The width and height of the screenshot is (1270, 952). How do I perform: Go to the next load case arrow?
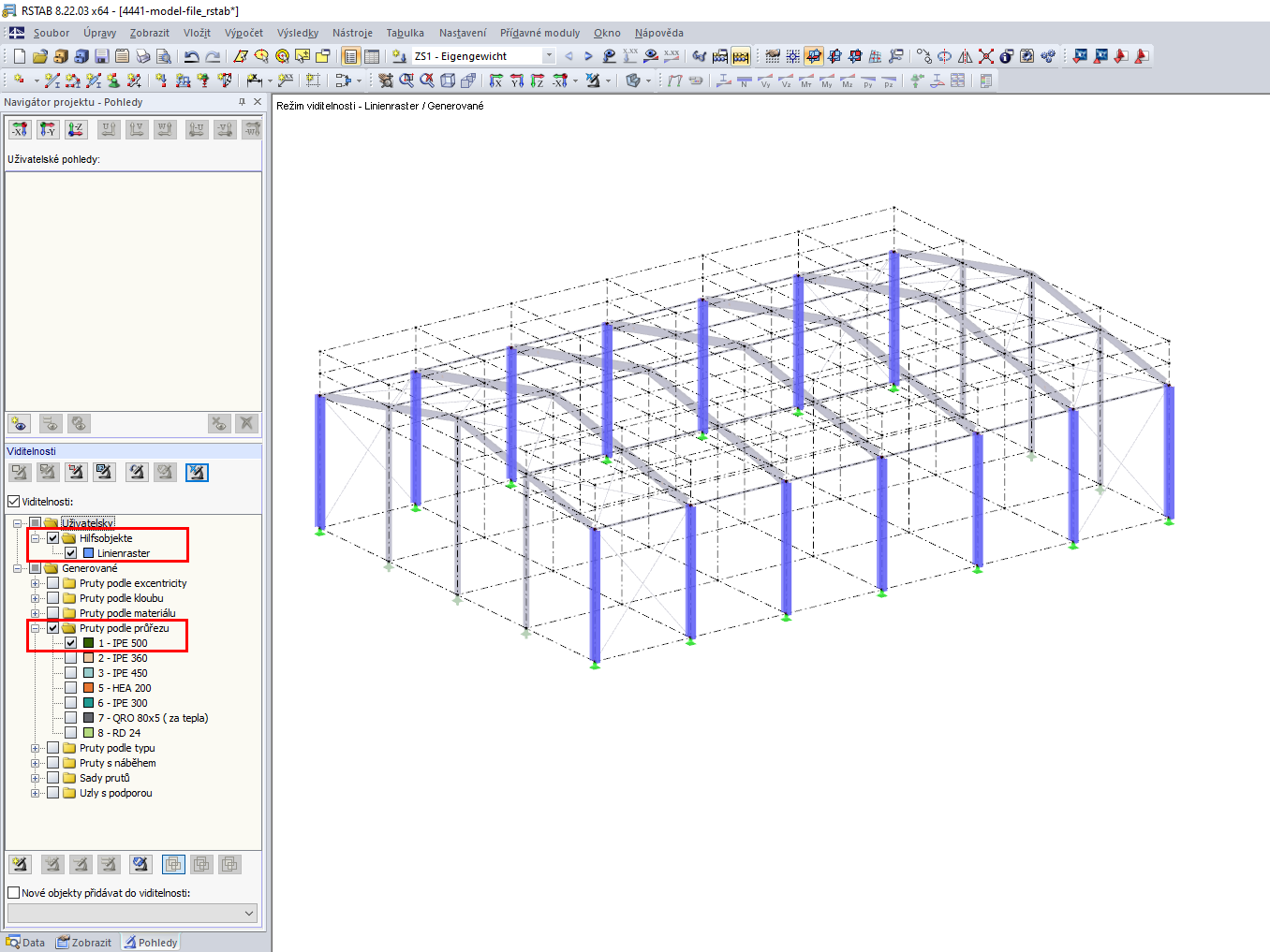click(588, 56)
